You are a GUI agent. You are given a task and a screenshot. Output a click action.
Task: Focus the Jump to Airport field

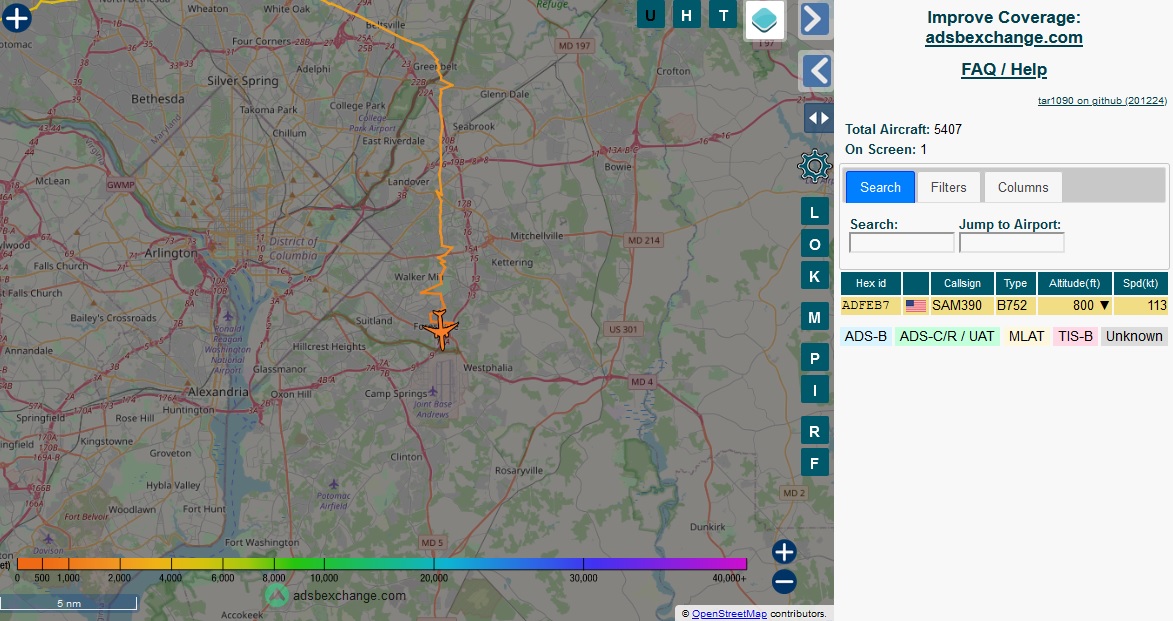[x=1011, y=242]
